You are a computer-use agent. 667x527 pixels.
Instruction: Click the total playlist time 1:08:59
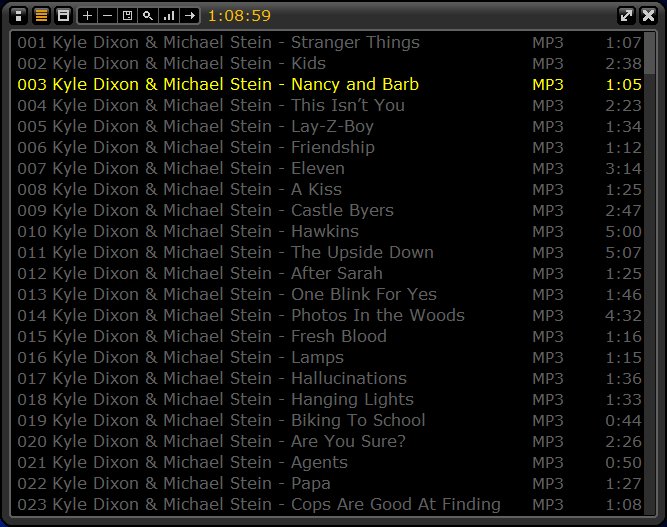tap(239, 16)
